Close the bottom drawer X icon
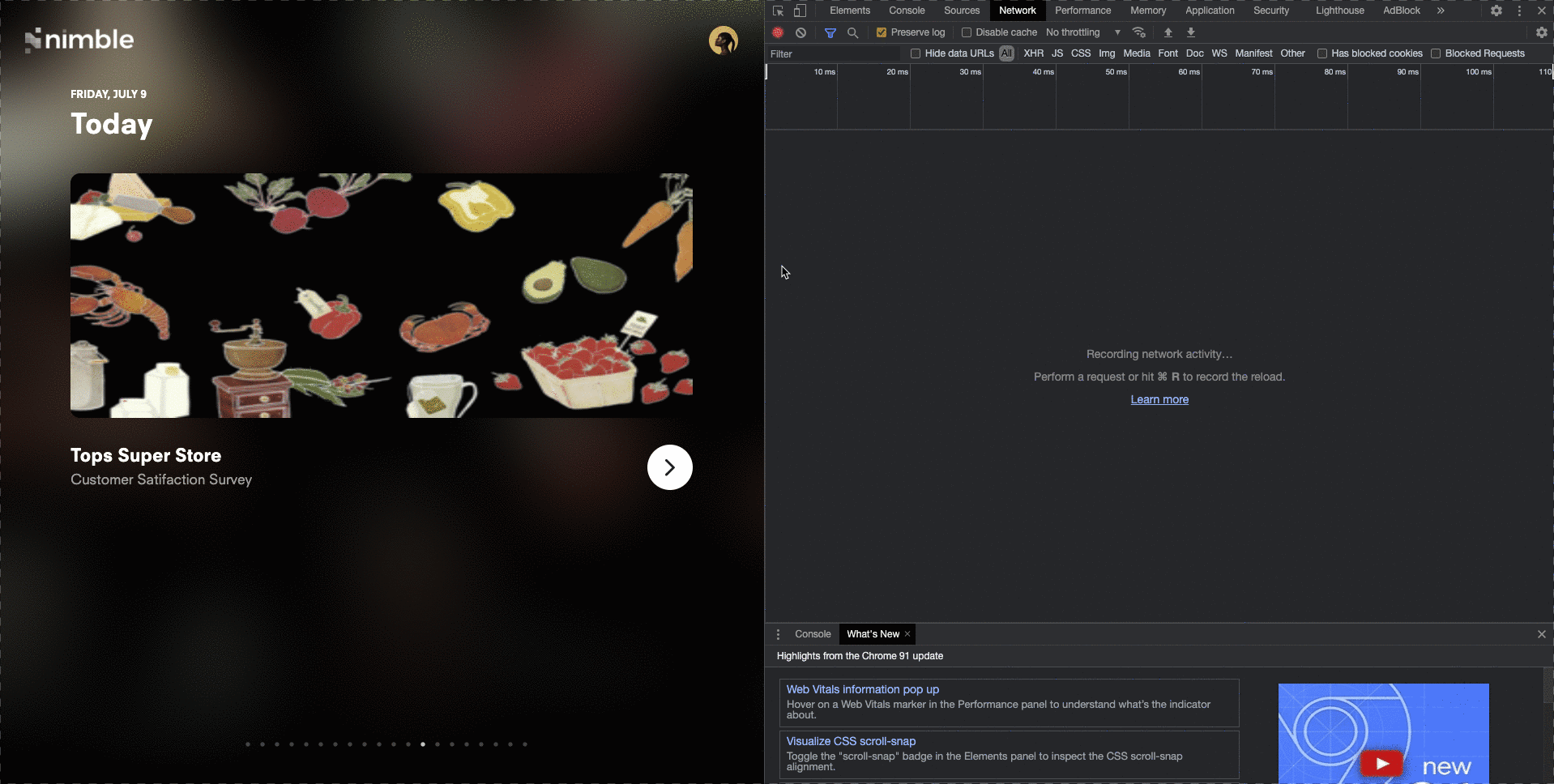1554x784 pixels. click(x=1542, y=634)
